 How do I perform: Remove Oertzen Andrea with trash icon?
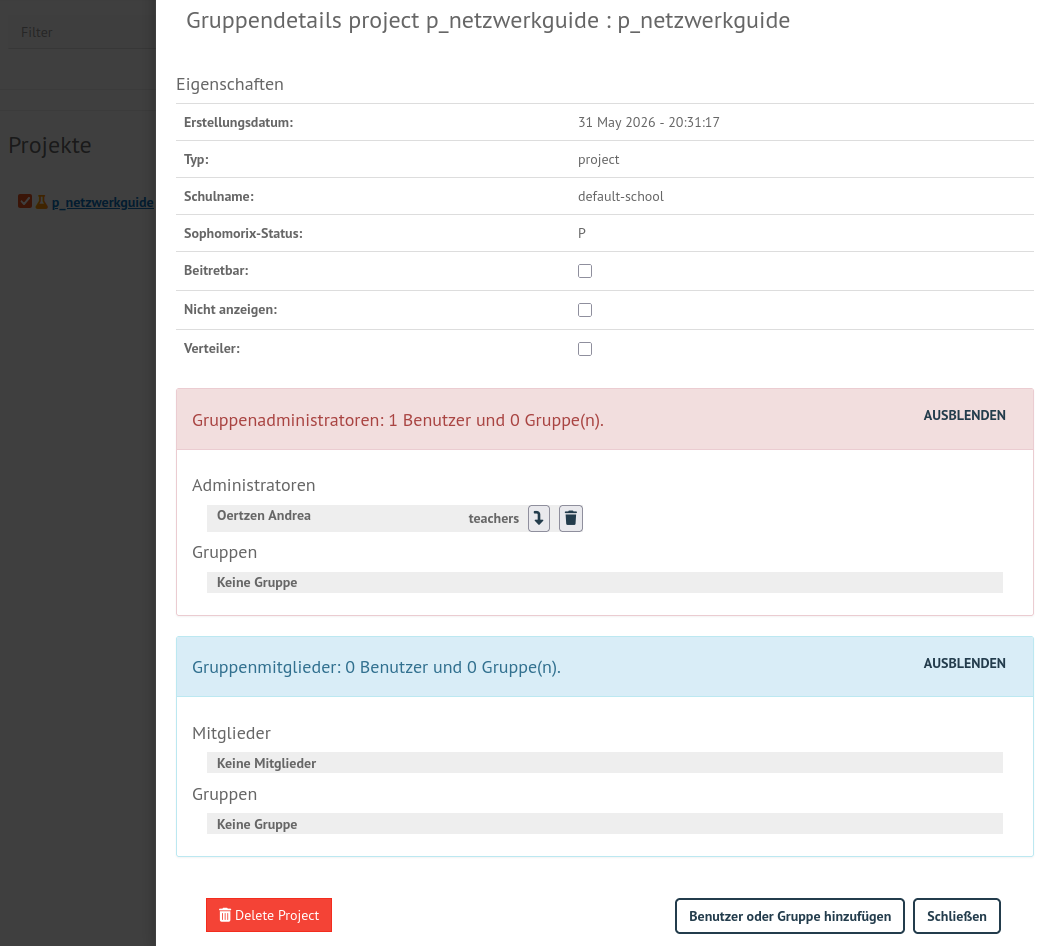tap(570, 518)
